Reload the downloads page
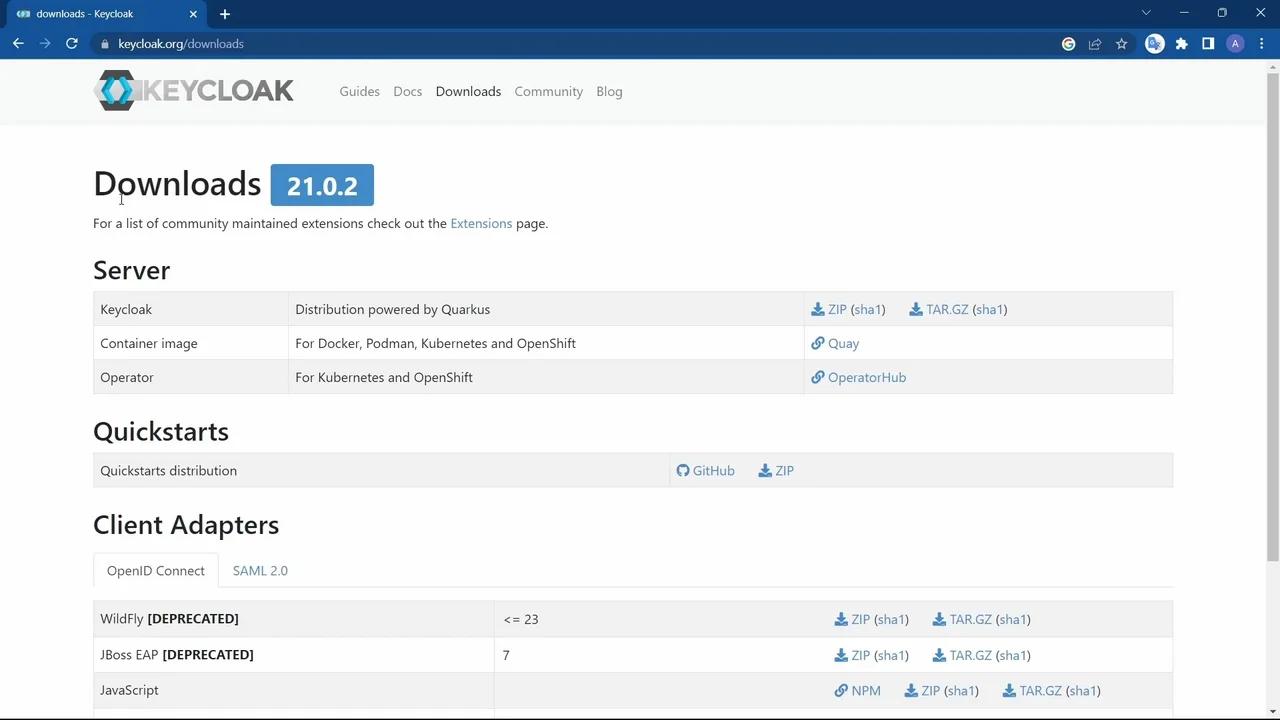 tap(71, 43)
